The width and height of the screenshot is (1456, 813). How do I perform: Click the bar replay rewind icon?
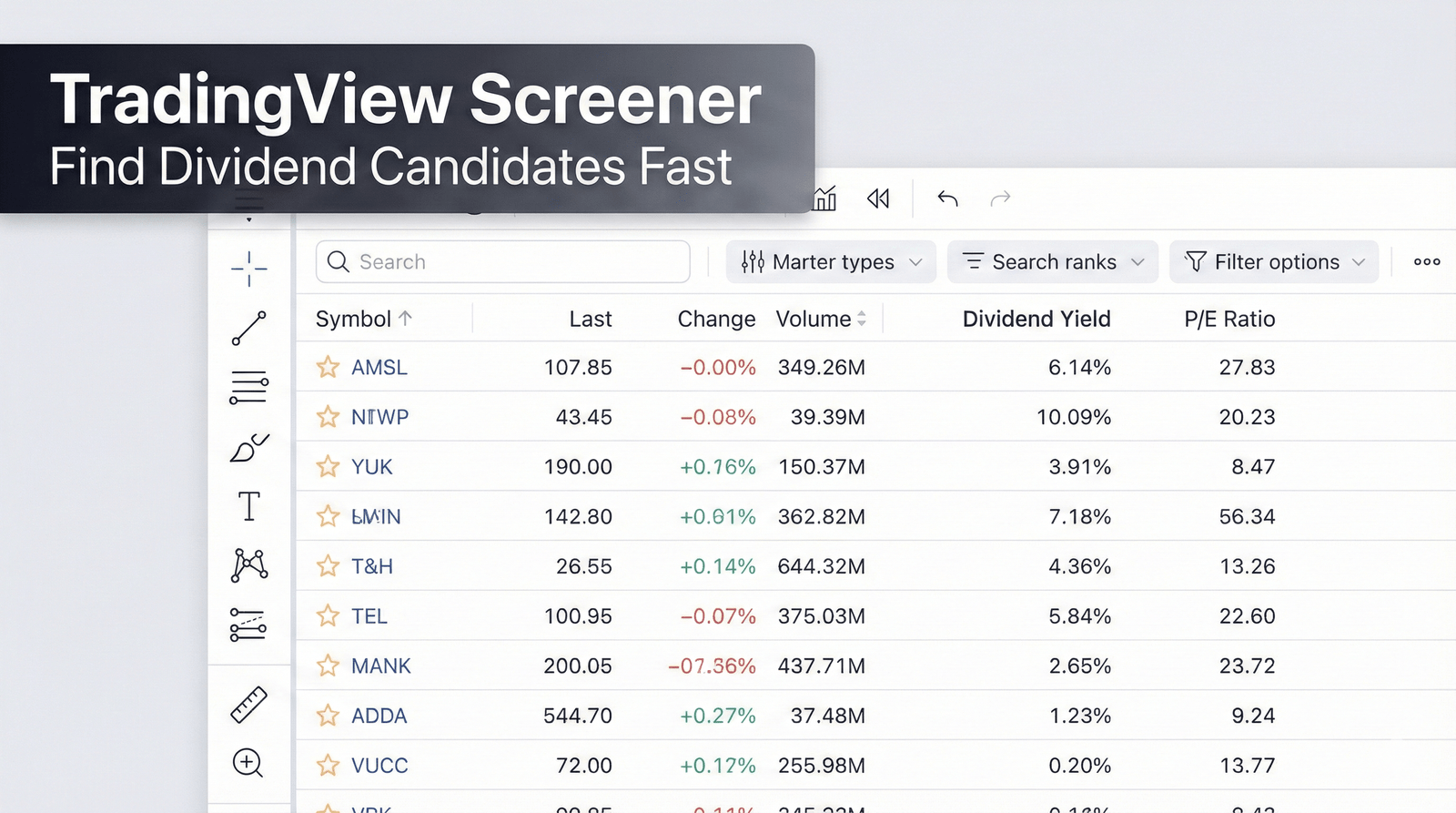876,198
